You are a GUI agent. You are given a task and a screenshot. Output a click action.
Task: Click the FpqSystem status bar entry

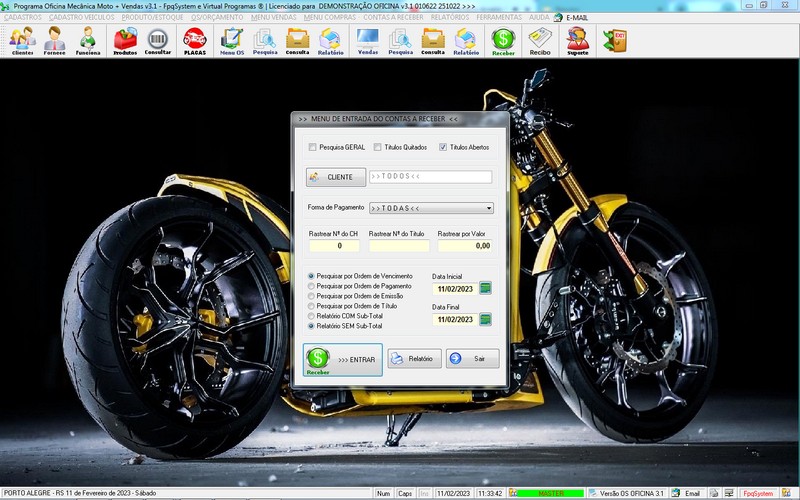pos(758,493)
